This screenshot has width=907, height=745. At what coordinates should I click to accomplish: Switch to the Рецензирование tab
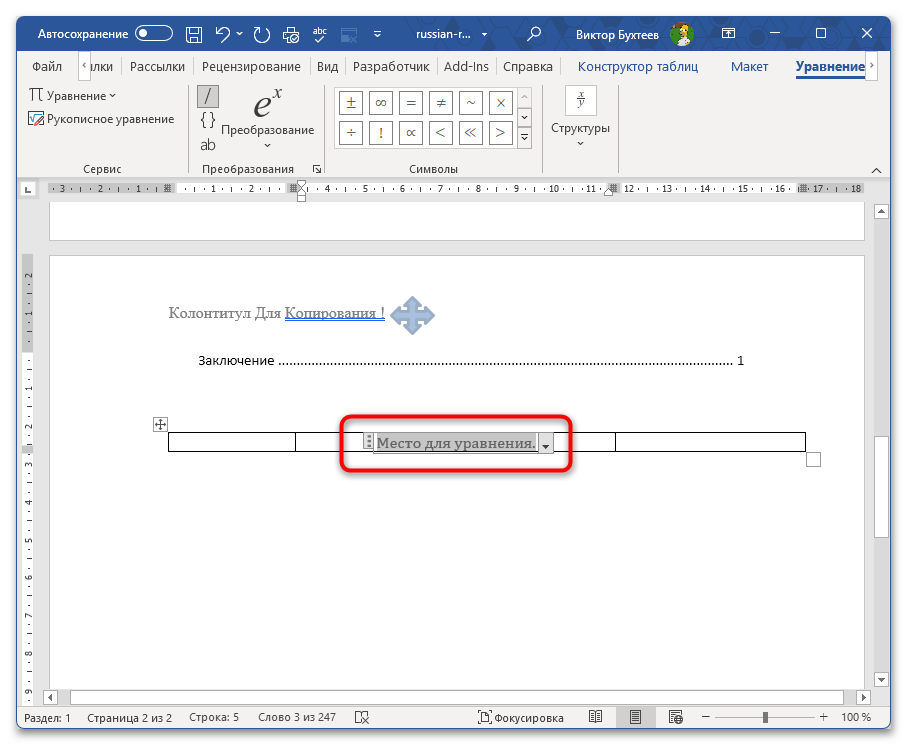[251, 67]
